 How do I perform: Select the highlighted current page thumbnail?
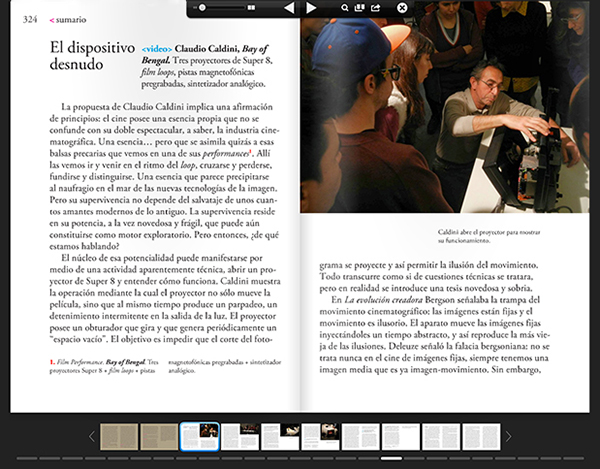199,436
